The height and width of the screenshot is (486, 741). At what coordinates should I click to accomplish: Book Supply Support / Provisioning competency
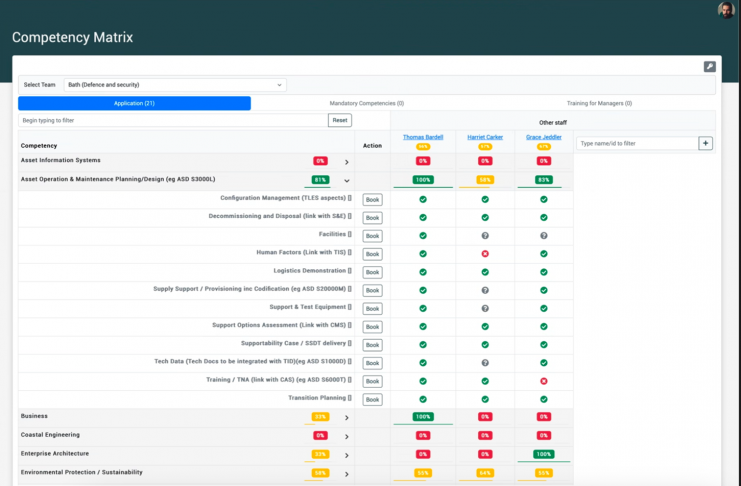coord(372,290)
